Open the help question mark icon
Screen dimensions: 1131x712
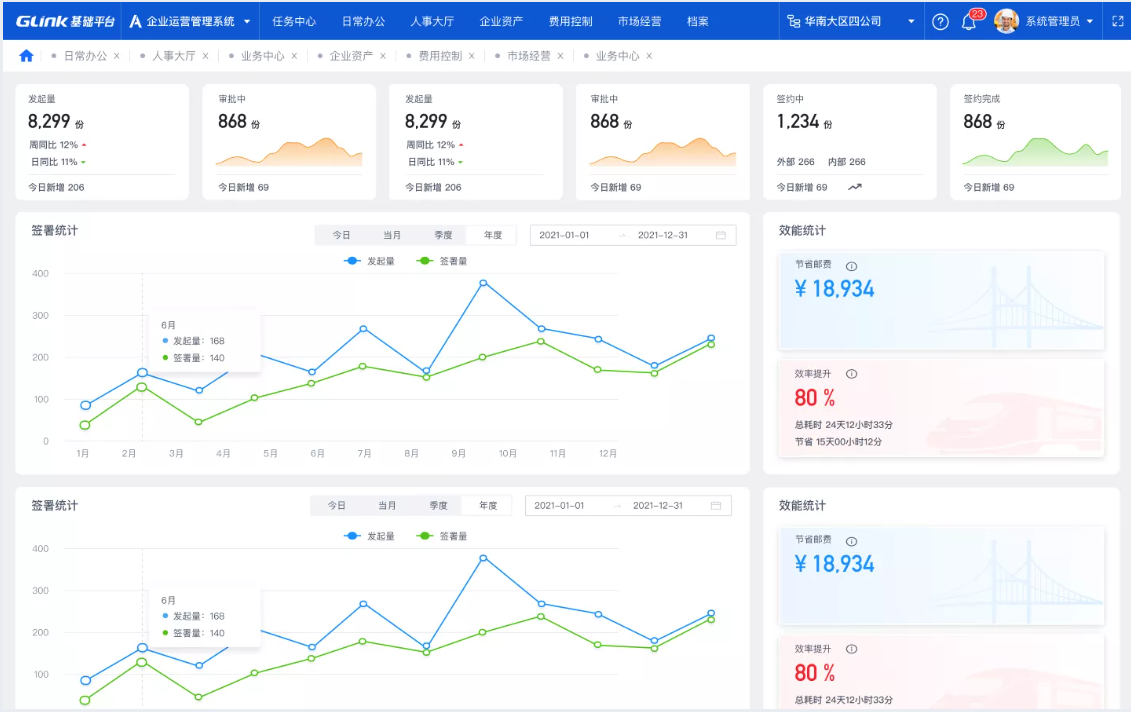click(x=940, y=22)
